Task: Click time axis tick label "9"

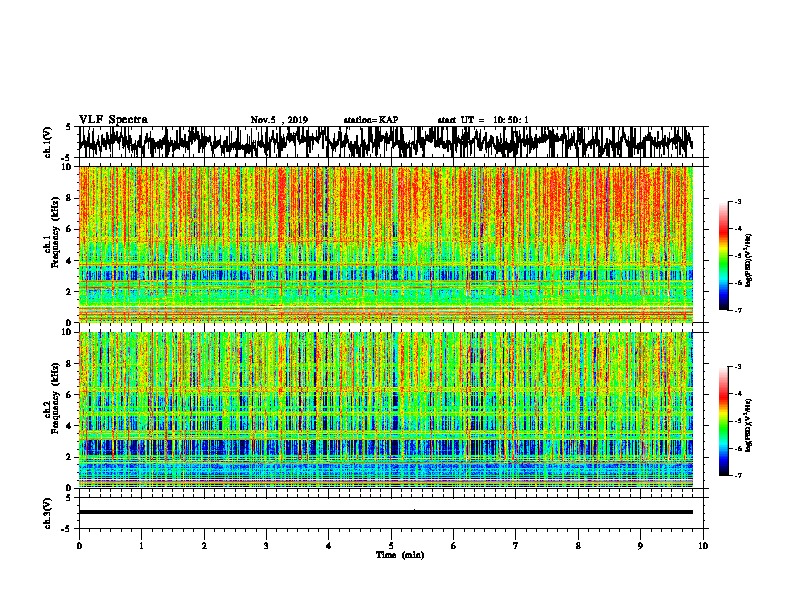Action: (640, 546)
